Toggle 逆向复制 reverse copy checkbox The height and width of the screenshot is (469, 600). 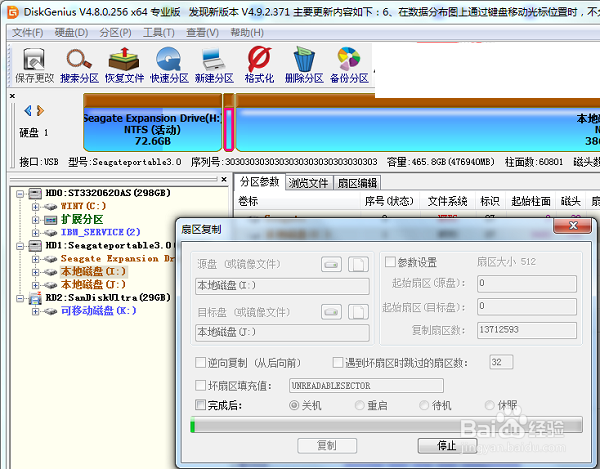201,363
